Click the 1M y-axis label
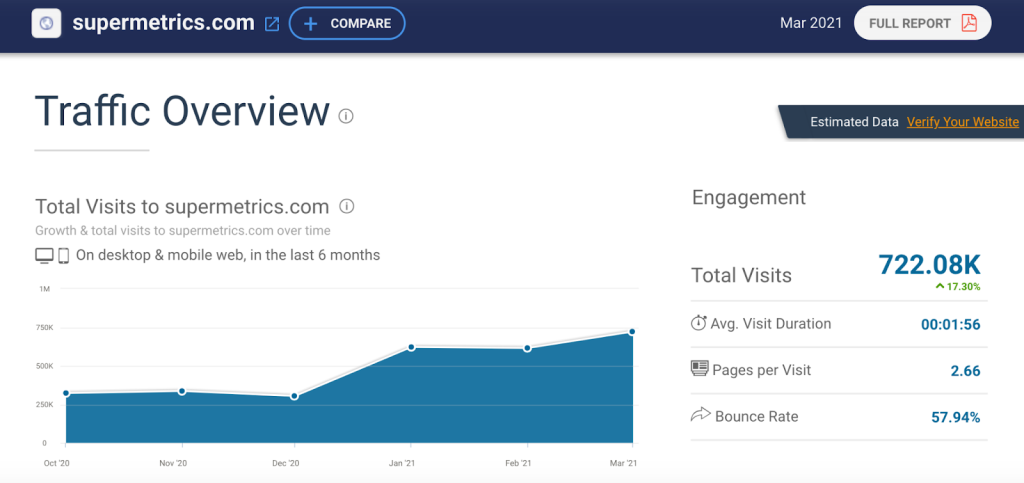The height and width of the screenshot is (483, 1024). click(45, 288)
